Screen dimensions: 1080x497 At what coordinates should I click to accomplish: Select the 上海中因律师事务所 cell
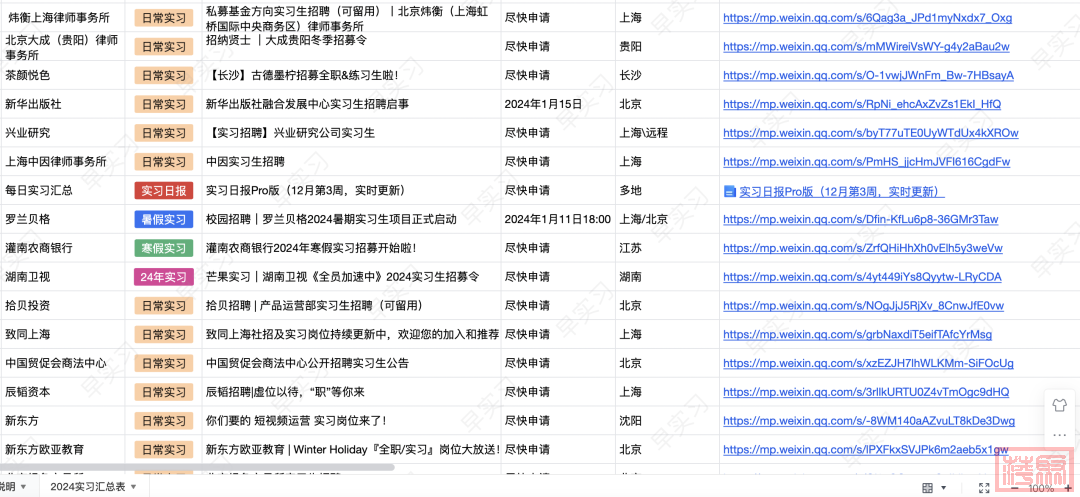62,162
